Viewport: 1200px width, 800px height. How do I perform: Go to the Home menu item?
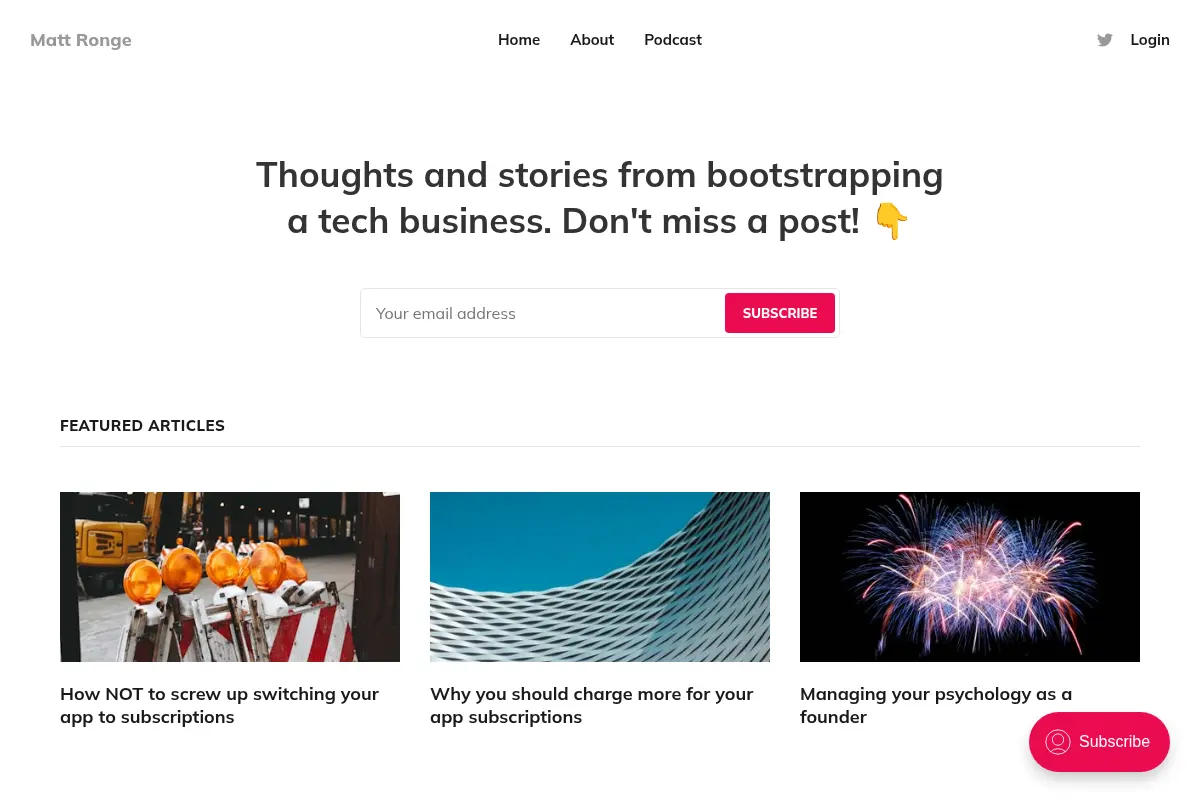(x=519, y=40)
